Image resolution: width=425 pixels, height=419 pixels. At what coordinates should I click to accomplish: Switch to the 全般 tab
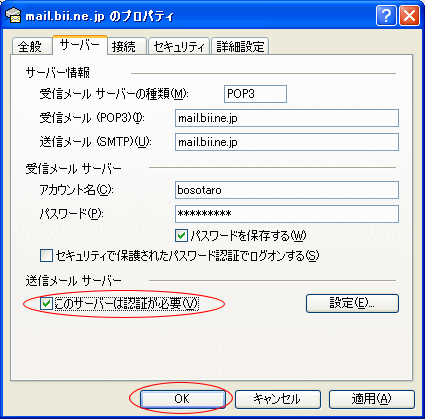click(31, 46)
